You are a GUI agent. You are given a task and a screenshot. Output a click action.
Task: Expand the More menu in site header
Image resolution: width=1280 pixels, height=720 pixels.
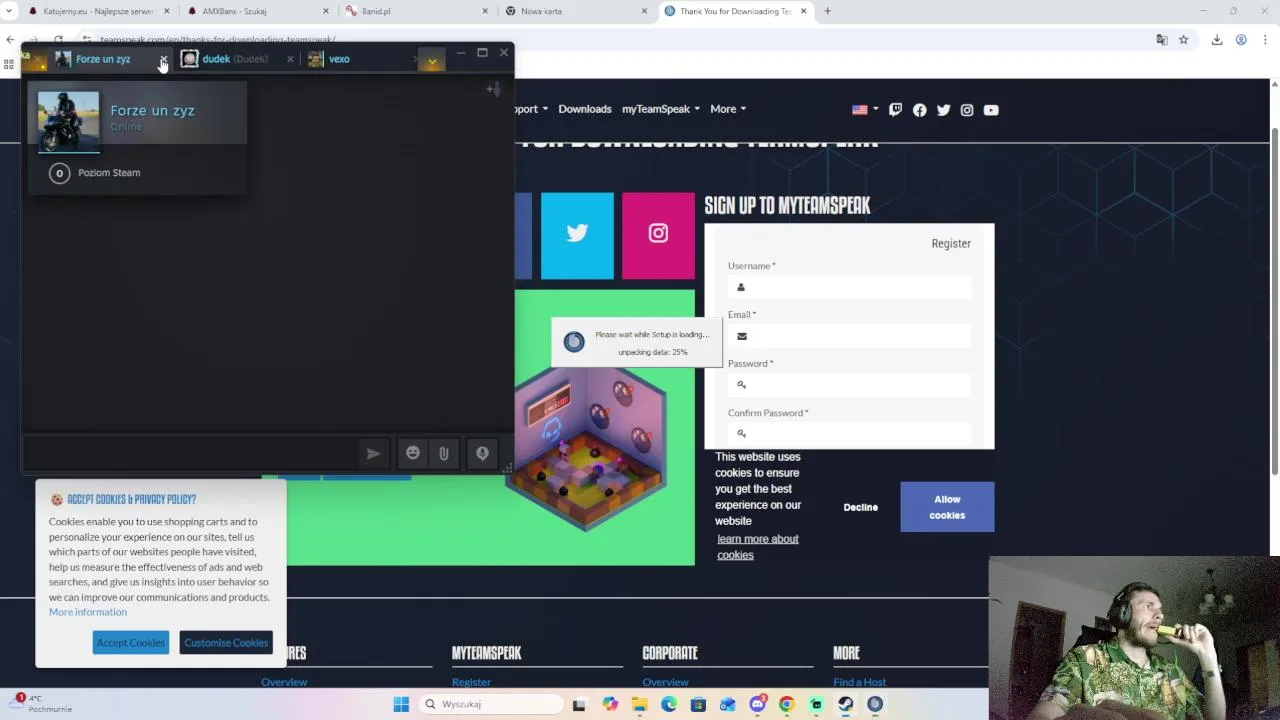click(x=728, y=109)
